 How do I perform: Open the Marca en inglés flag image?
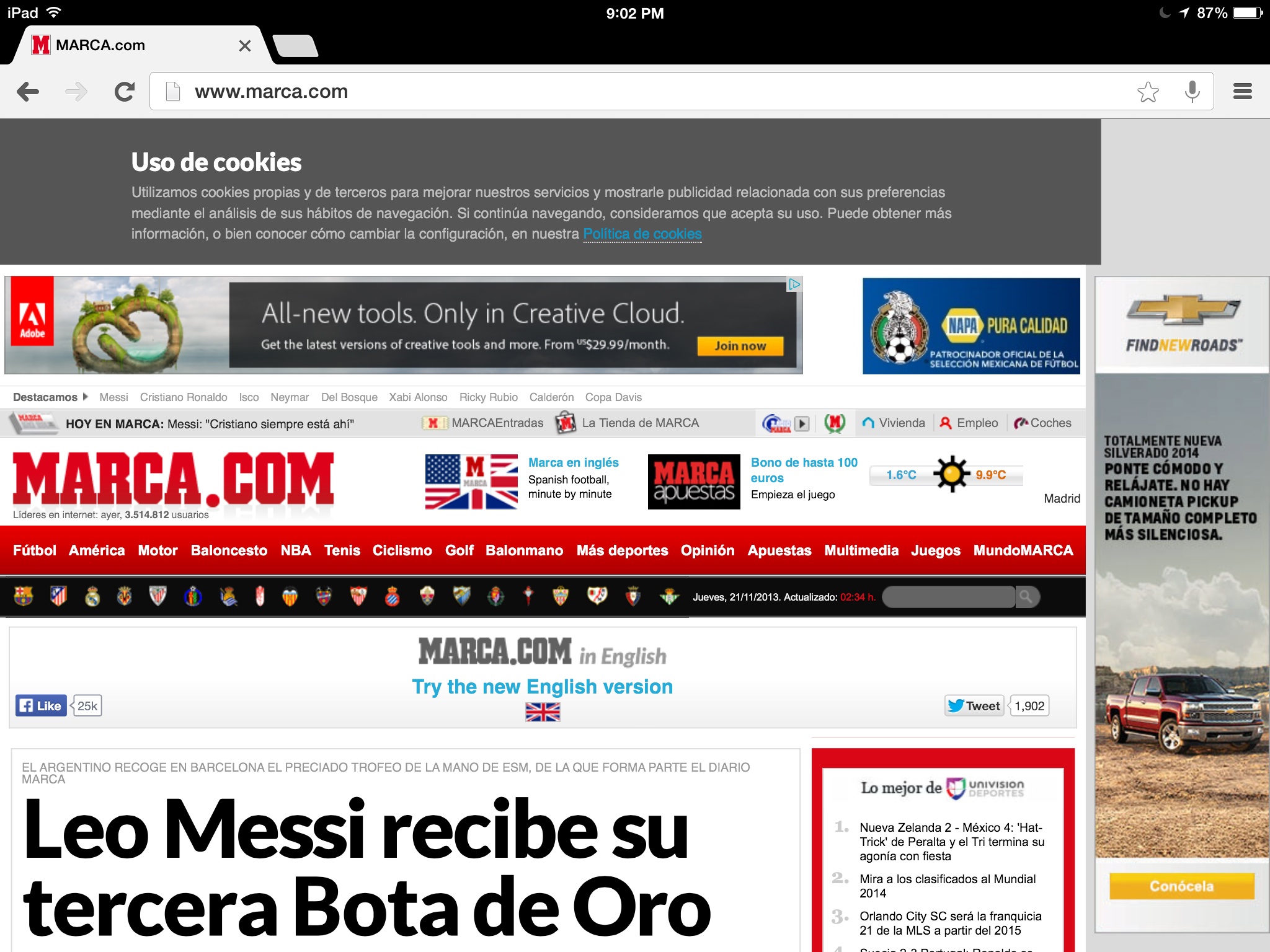(471, 482)
